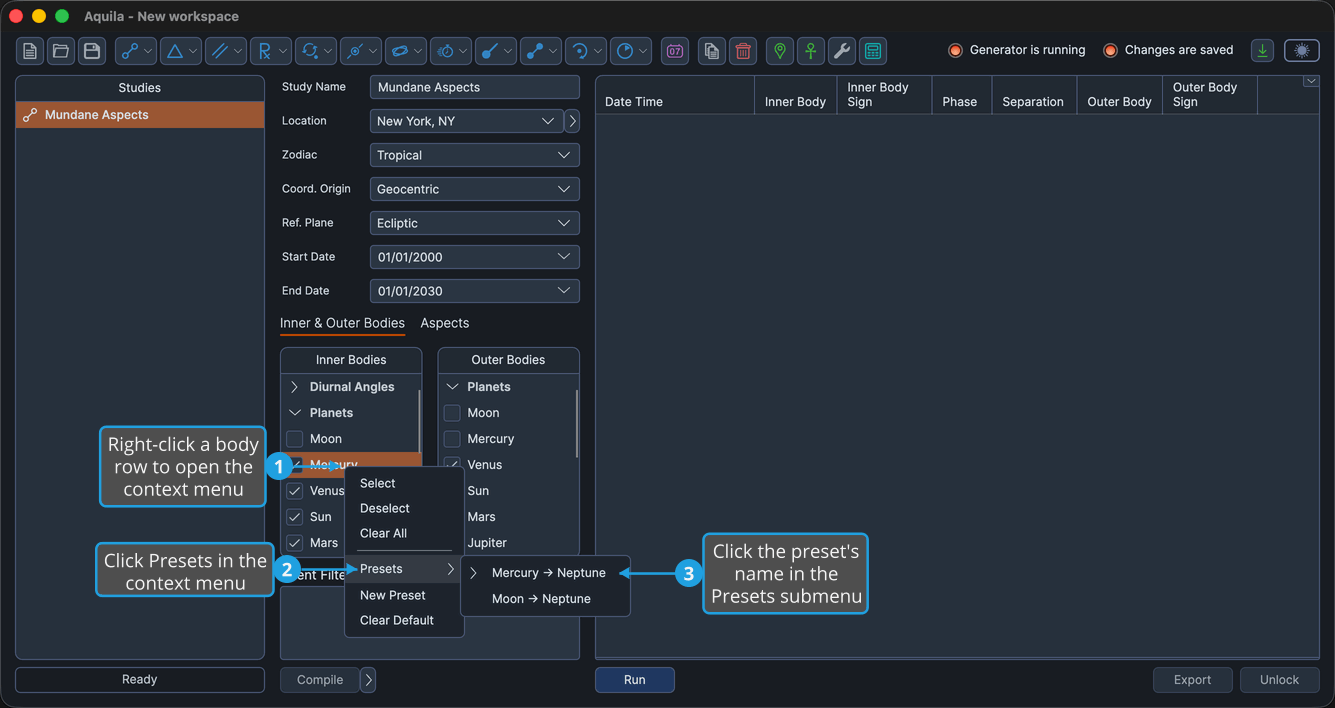
Task: Check the Moon box in Outer Bodies
Action: tap(452, 413)
